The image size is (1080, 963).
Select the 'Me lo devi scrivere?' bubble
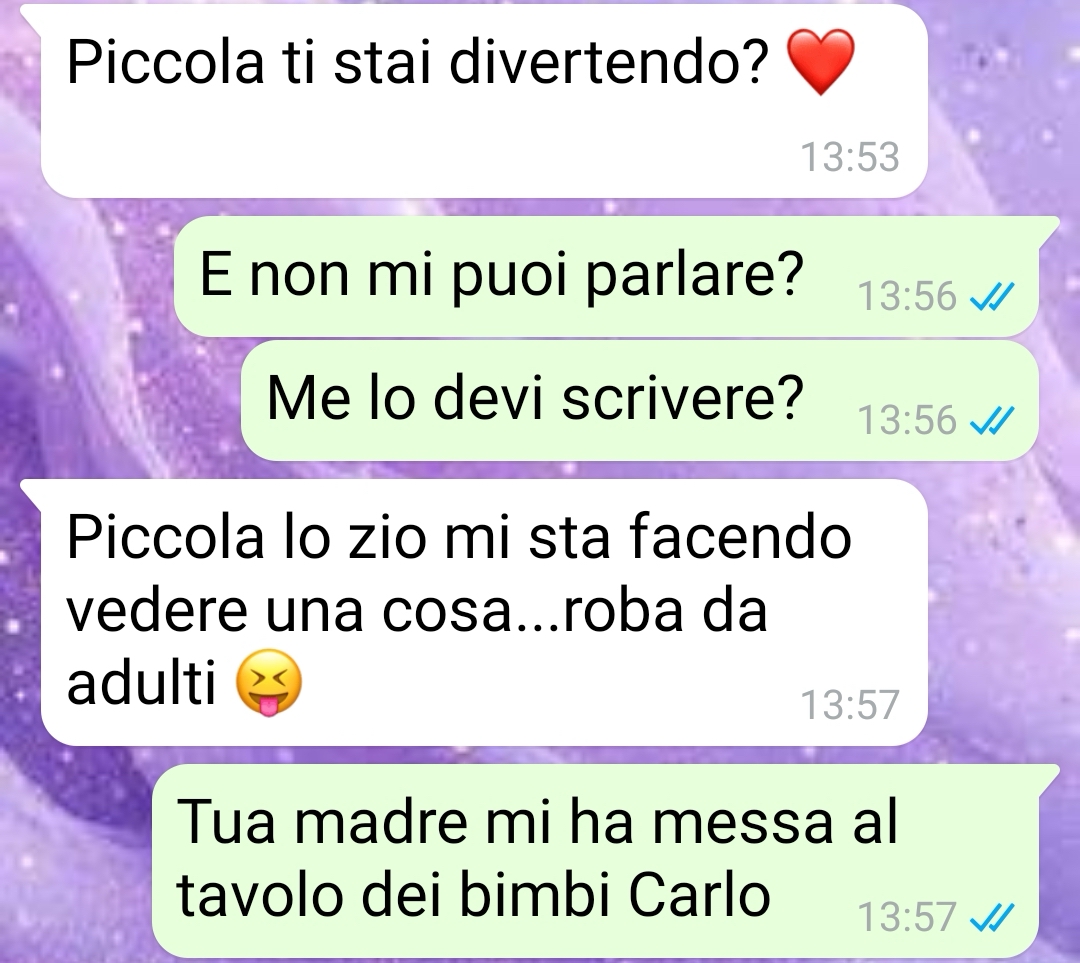pyautogui.click(x=640, y=401)
